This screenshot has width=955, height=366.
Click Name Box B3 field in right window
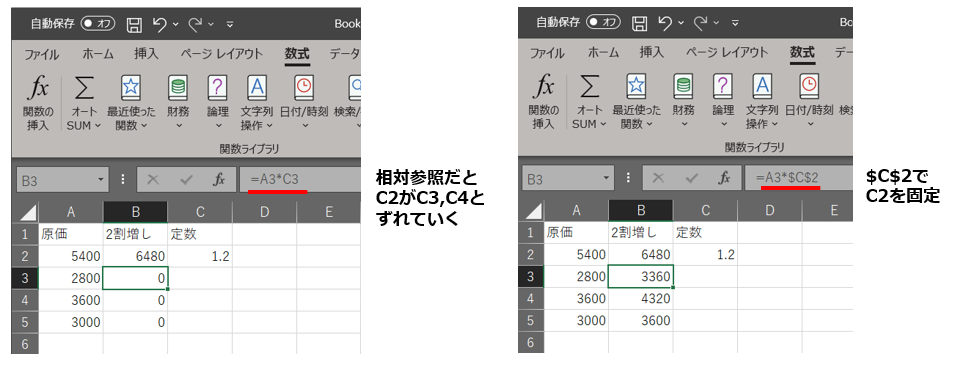569,179
